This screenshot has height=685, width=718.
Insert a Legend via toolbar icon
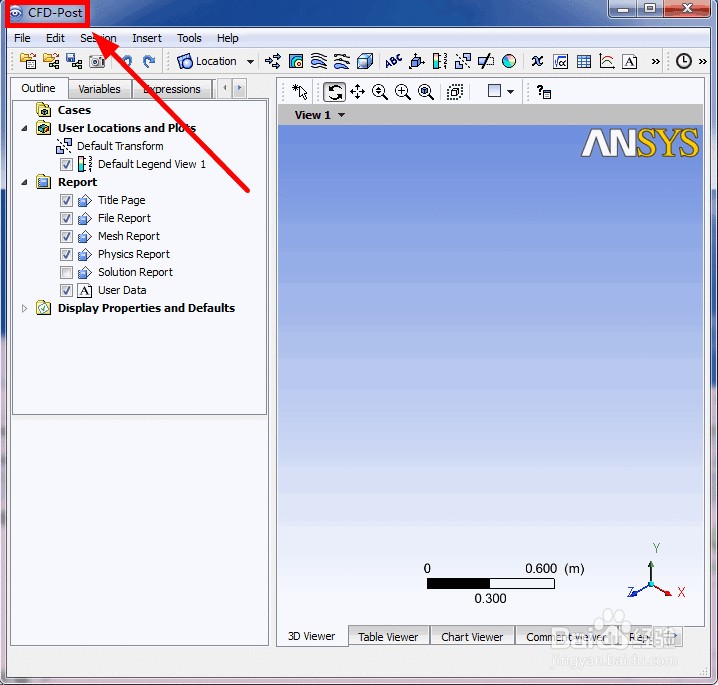point(440,61)
